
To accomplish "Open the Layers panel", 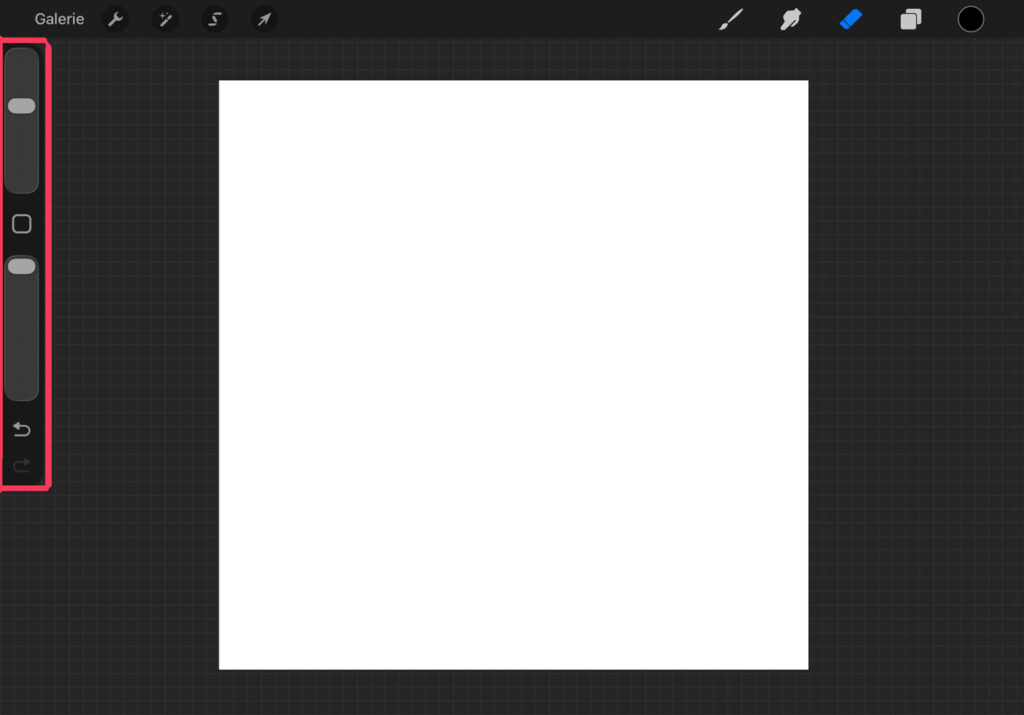I will 910,19.
